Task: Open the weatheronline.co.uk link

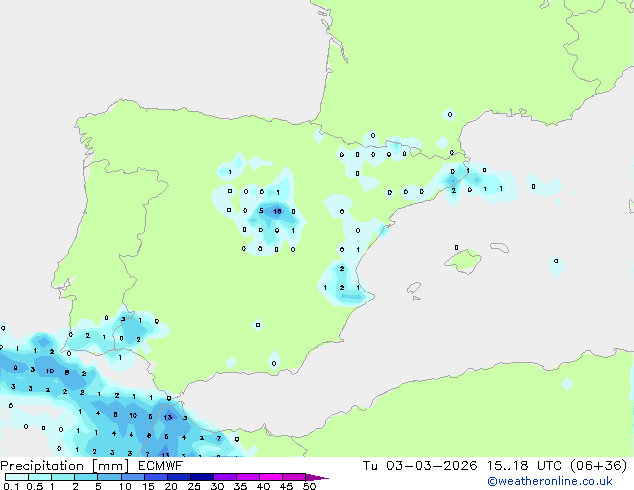Action: [550, 481]
